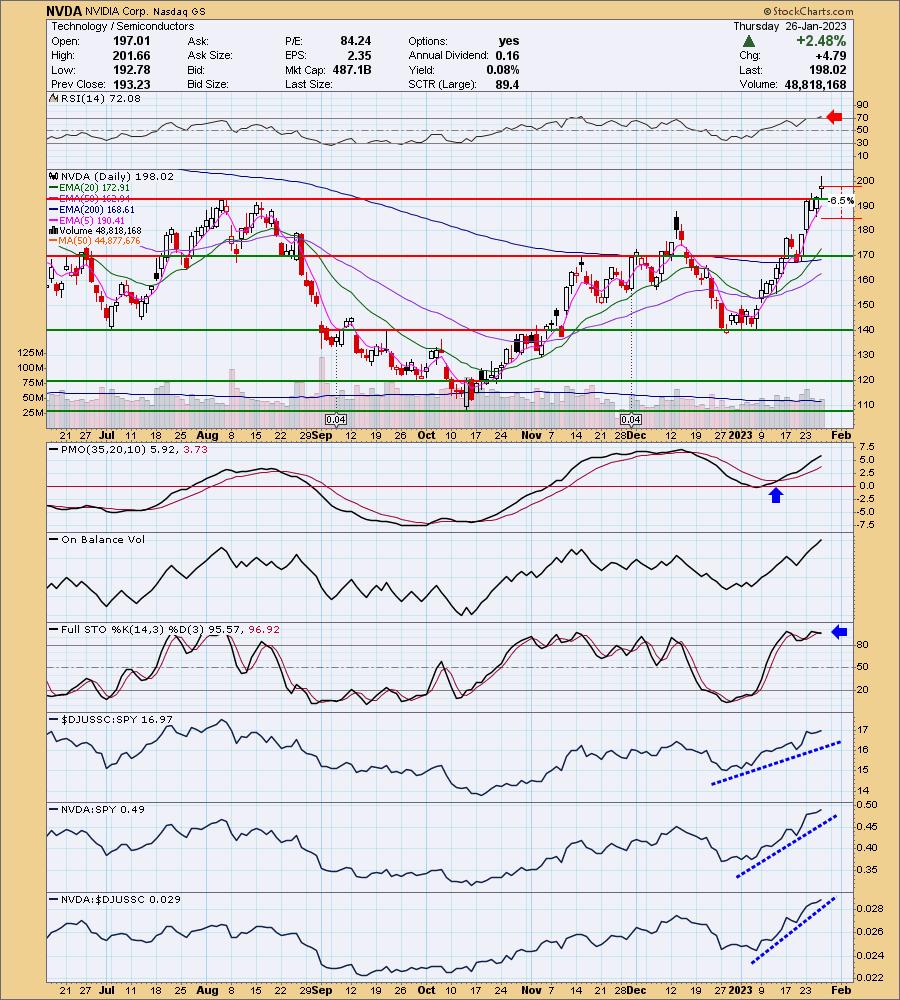Click the RSI(14) 72.08 panel label
Screen dimensions: 900x1000
pos(100,98)
